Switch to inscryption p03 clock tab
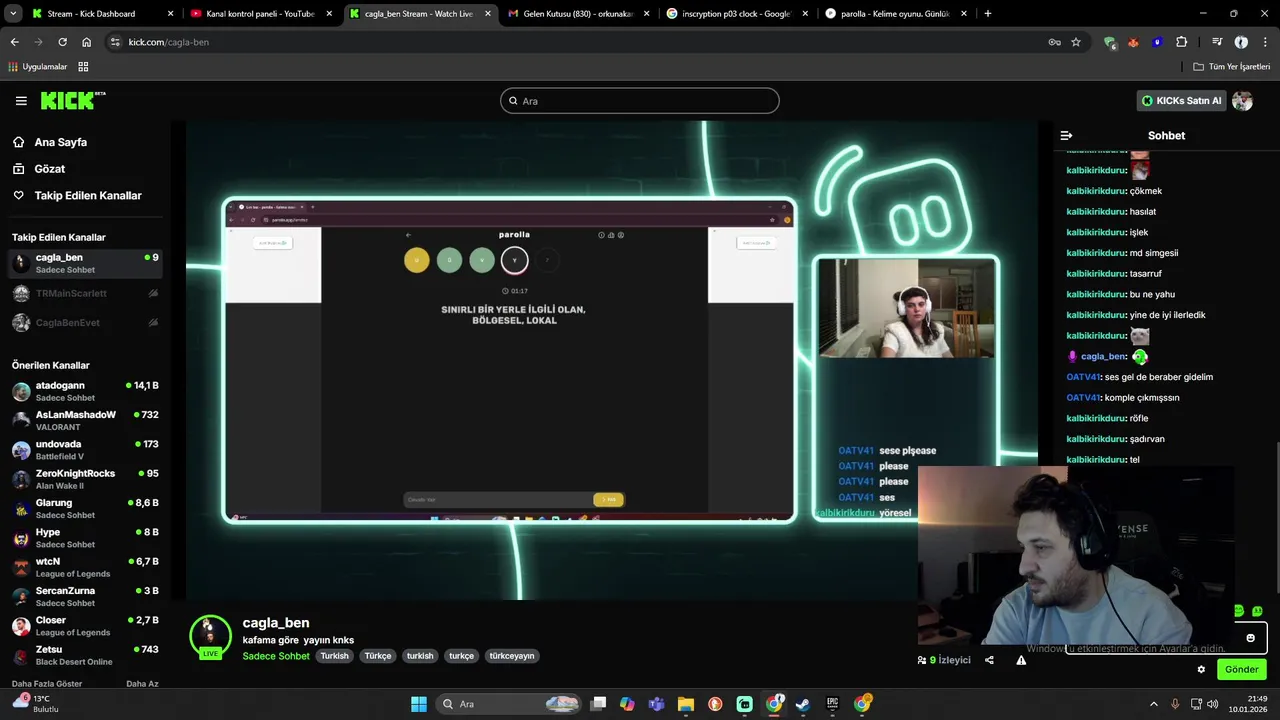 (x=738, y=14)
